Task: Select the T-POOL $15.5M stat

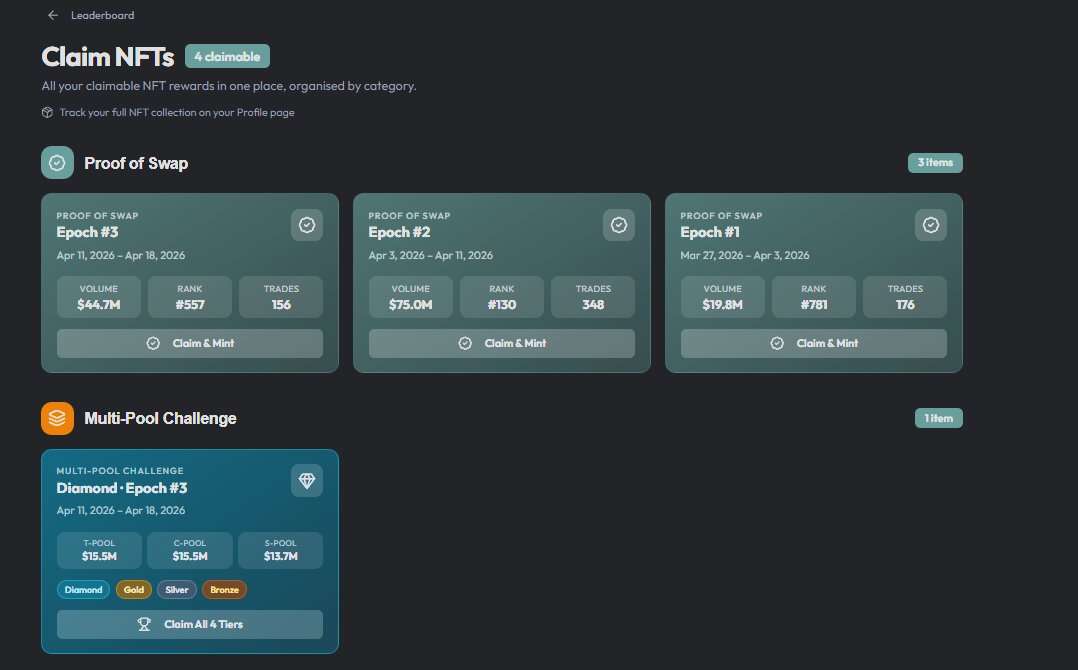Action: pos(99,550)
